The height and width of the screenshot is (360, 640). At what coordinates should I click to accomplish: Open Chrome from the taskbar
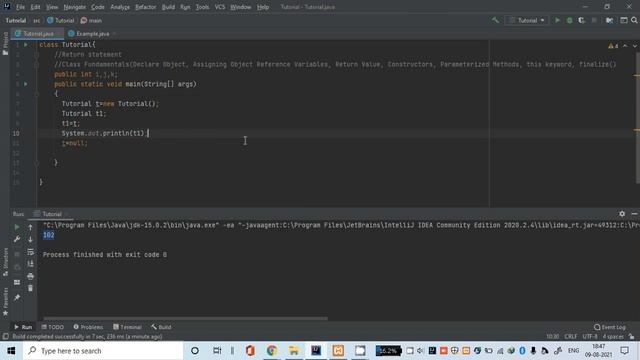point(272,351)
